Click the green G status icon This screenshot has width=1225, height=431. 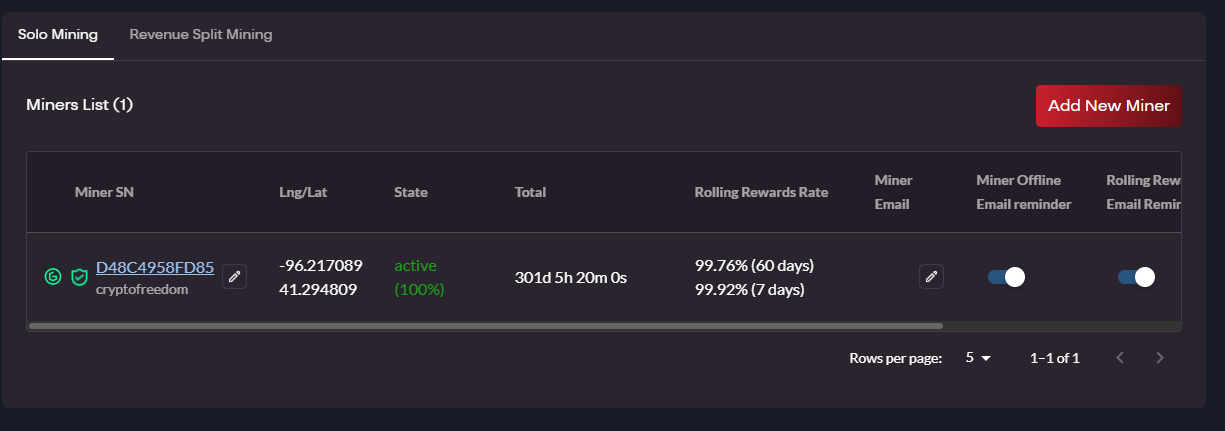53,276
